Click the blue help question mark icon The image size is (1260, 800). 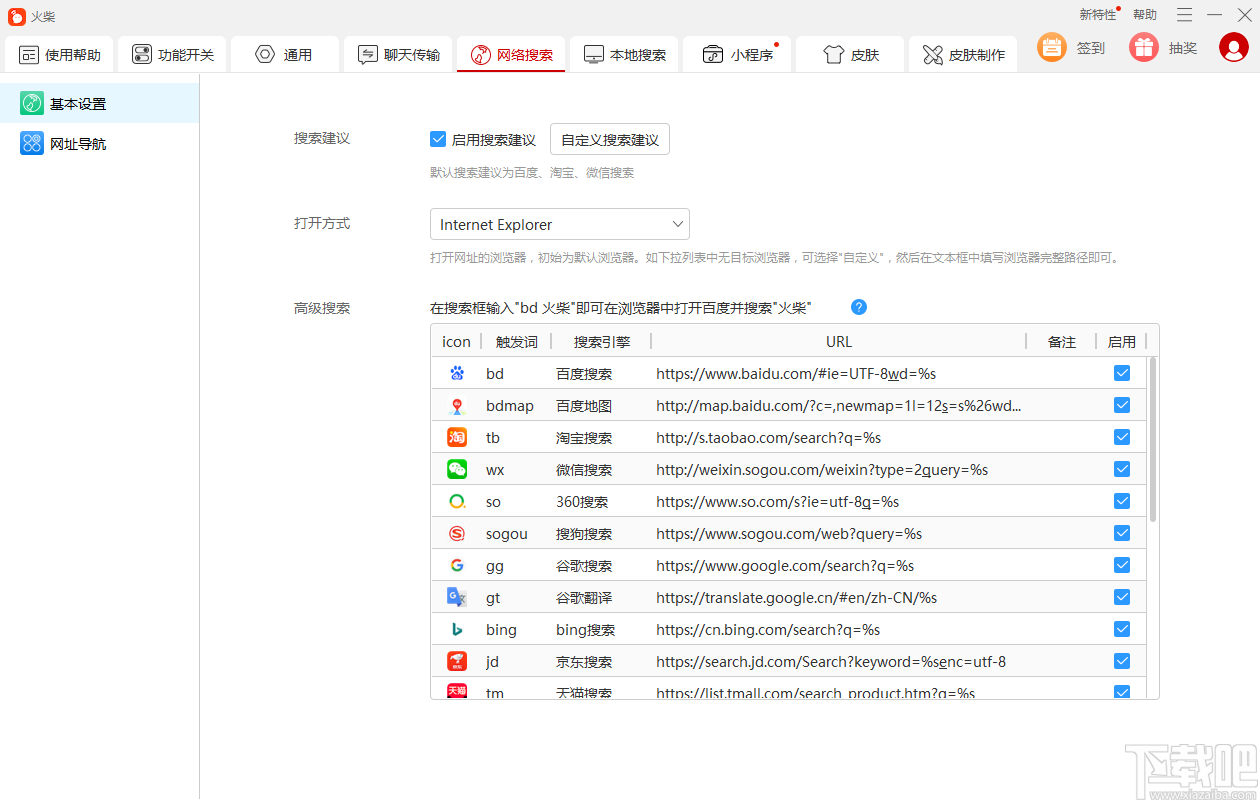pyautogui.click(x=858, y=307)
